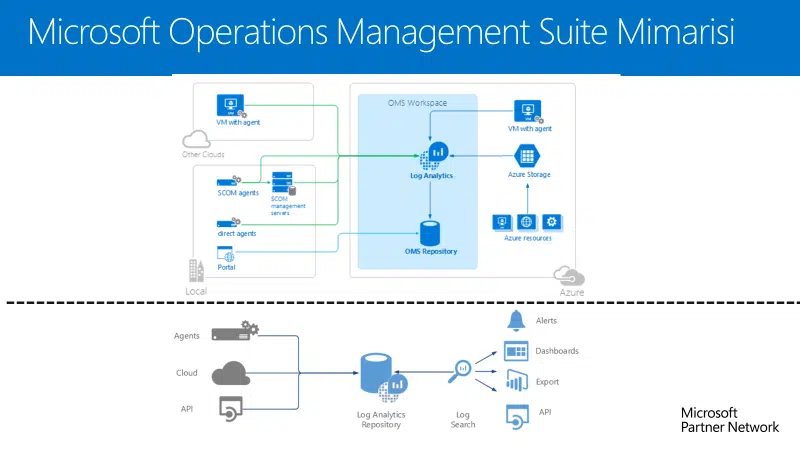Click the Azure resources label

coord(528,238)
